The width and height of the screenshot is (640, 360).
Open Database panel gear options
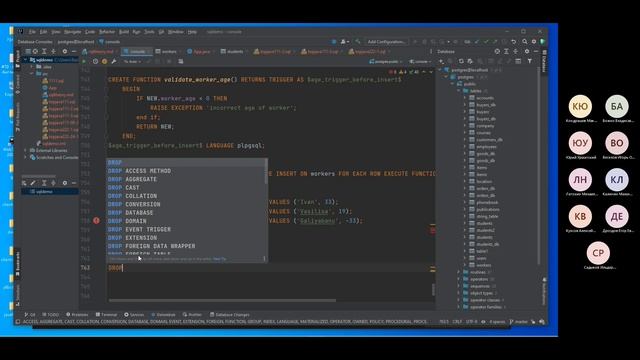tap(527, 51)
